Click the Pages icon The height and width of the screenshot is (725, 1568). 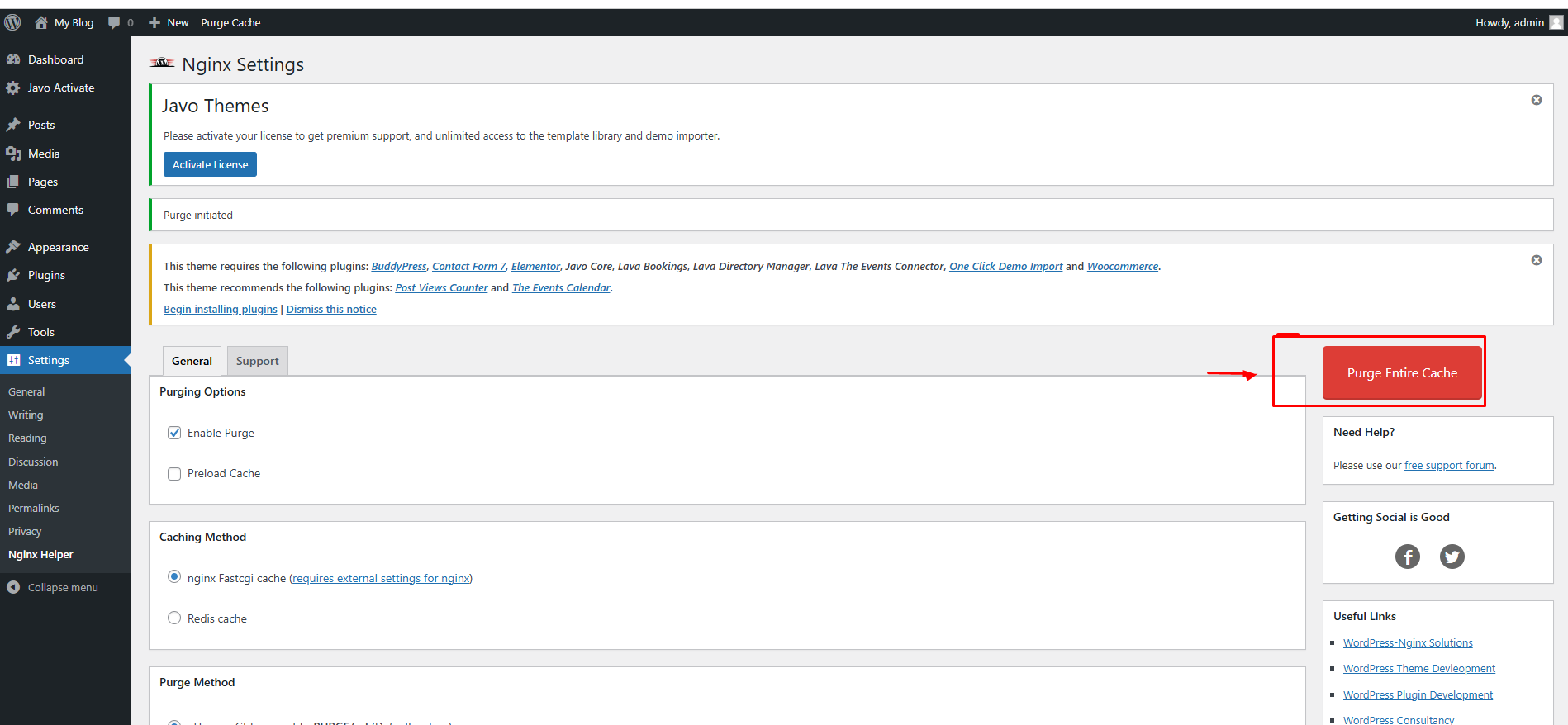pyautogui.click(x=13, y=182)
